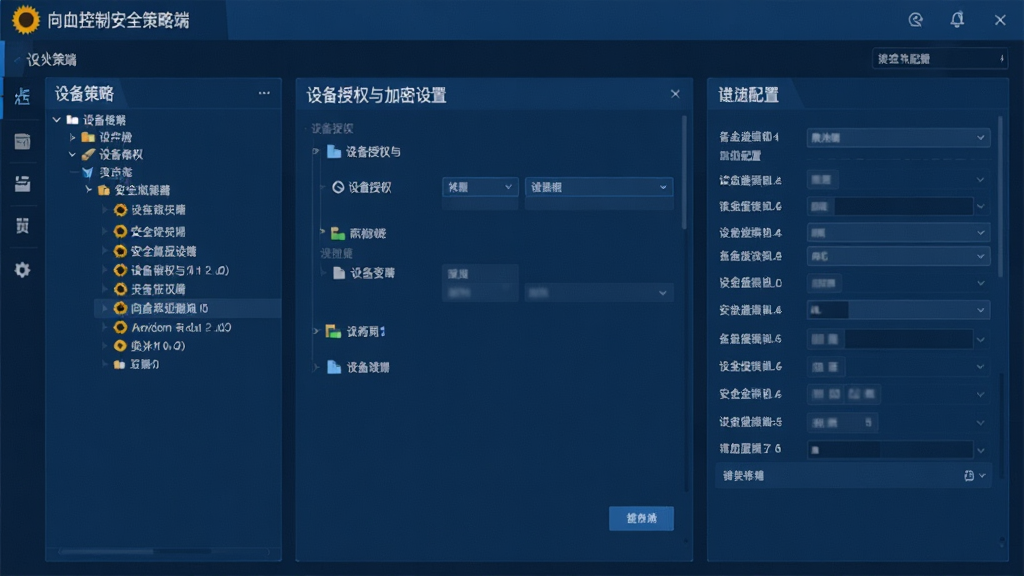The height and width of the screenshot is (576, 1024).
Task: Open the tray-shaped icon in the left sidebar
Action: click(22, 184)
